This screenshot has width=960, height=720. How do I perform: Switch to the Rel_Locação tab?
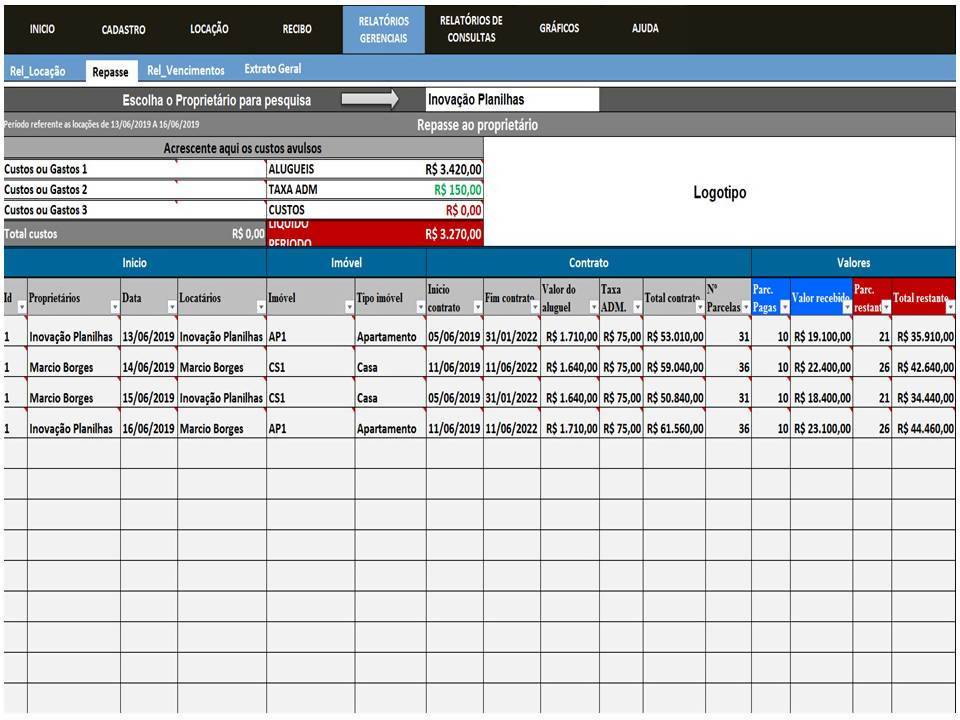[38, 71]
